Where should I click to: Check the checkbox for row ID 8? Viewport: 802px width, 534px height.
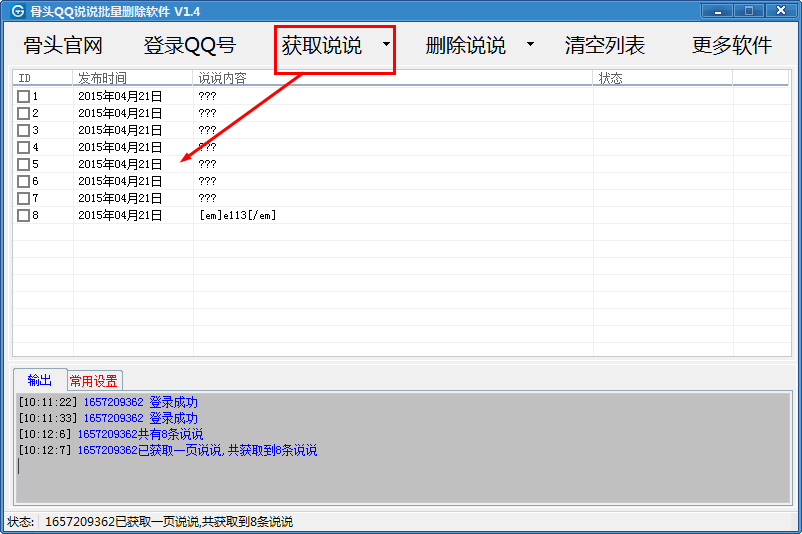(x=24, y=215)
